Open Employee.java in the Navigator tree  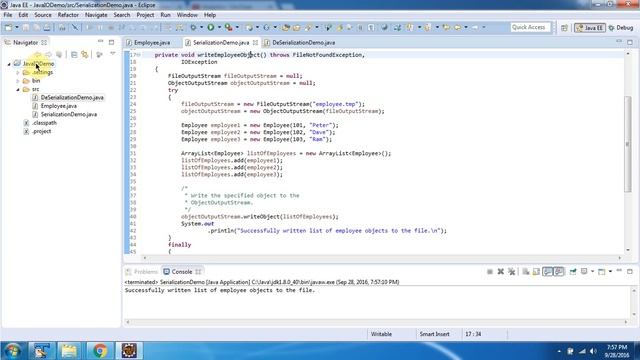(58, 106)
